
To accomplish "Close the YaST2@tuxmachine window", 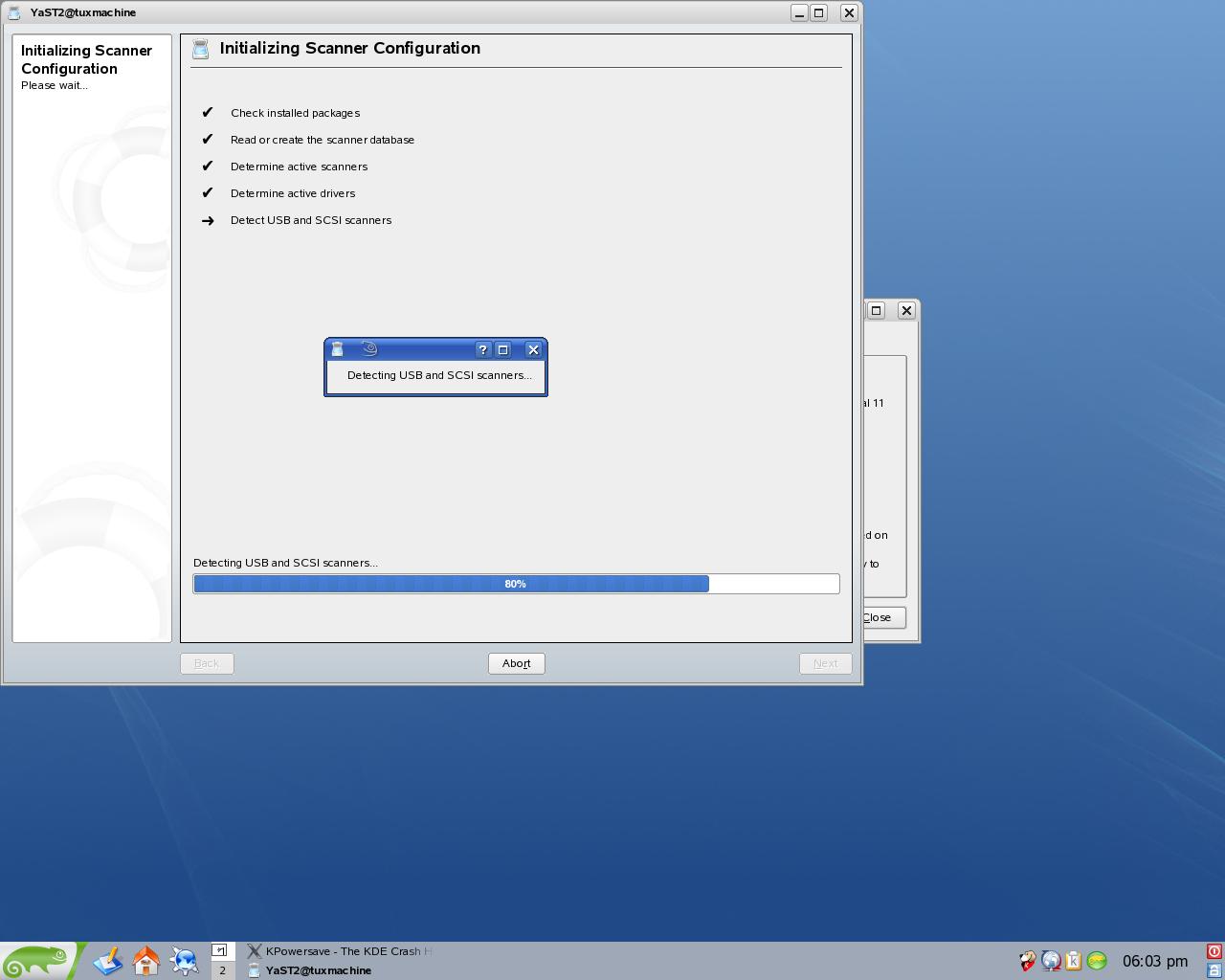I will click(849, 12).
